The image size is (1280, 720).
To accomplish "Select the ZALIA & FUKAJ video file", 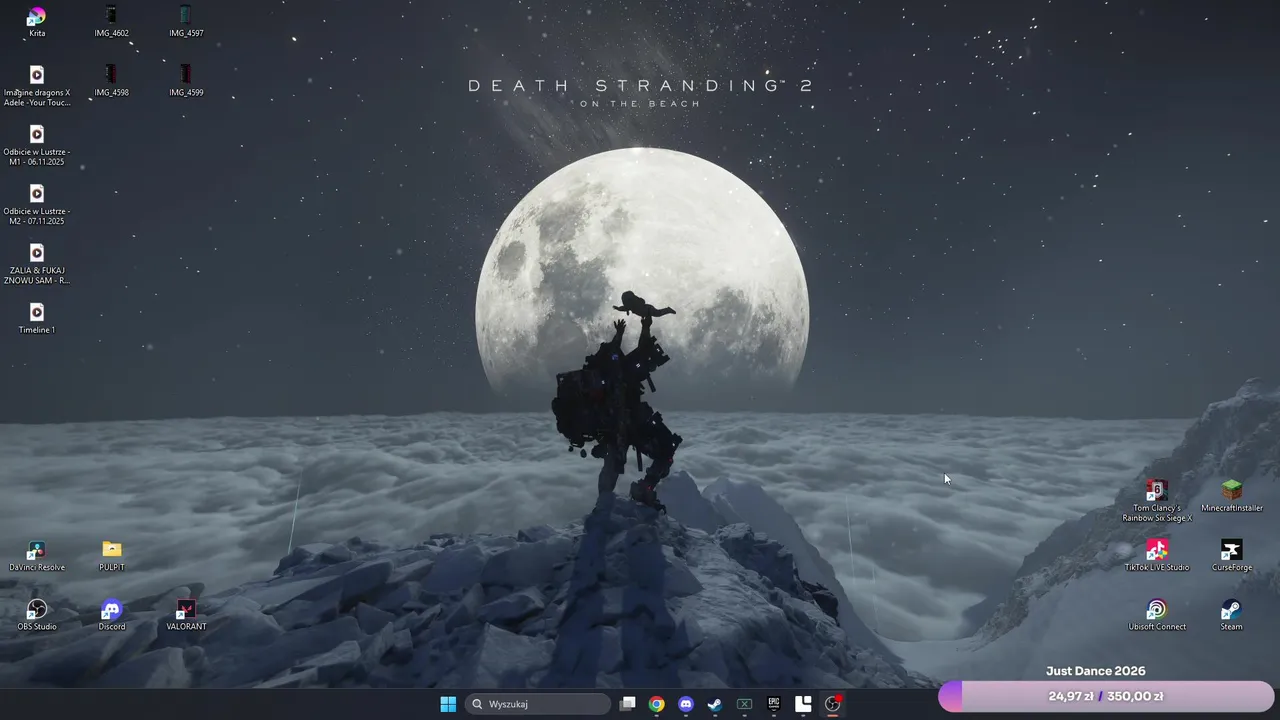I will pos(37,263).
